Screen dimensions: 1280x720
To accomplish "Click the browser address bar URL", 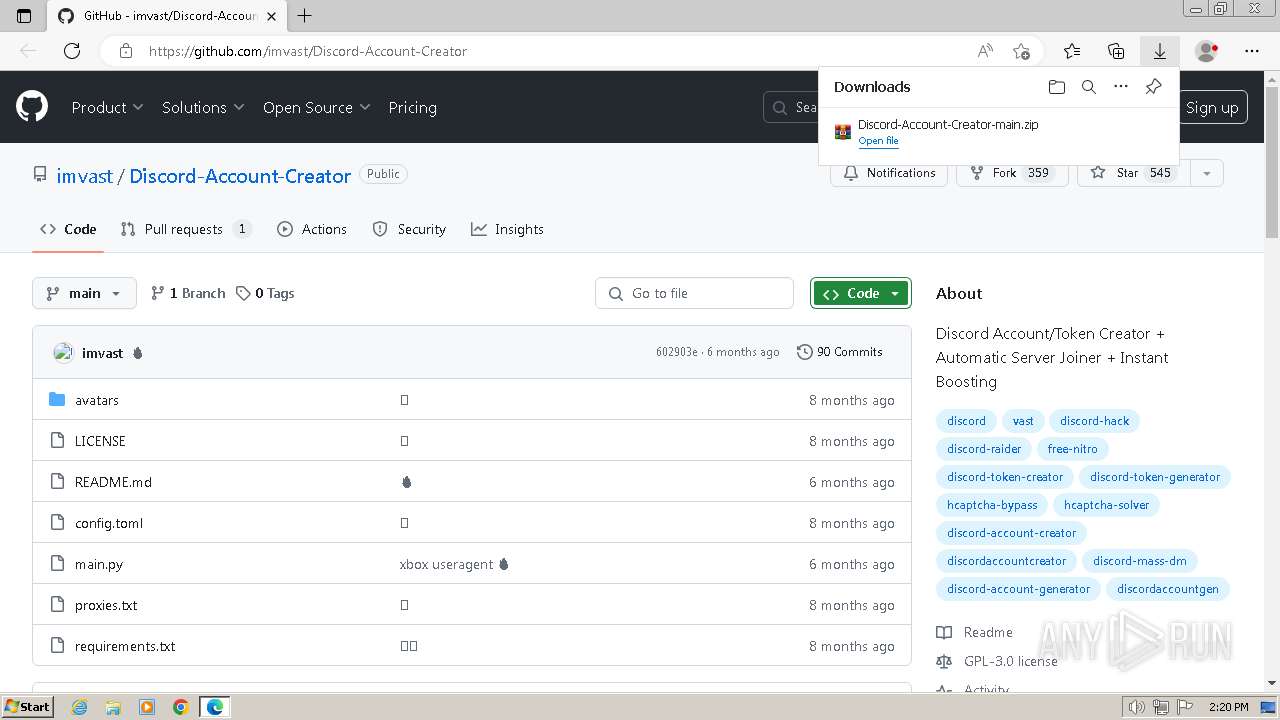I will coord(308,51).
